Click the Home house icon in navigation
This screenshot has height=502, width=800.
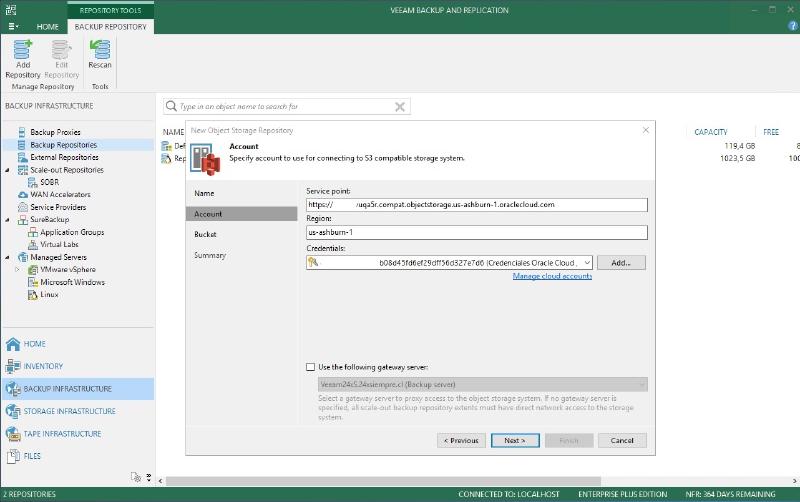[13, 344]
